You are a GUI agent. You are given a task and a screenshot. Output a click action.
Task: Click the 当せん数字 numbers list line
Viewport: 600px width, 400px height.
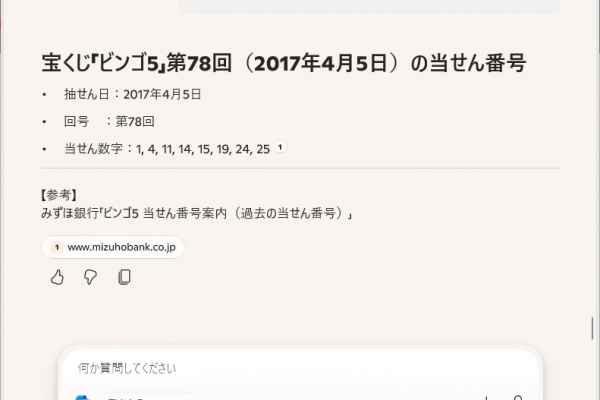(x=167, y=149)
